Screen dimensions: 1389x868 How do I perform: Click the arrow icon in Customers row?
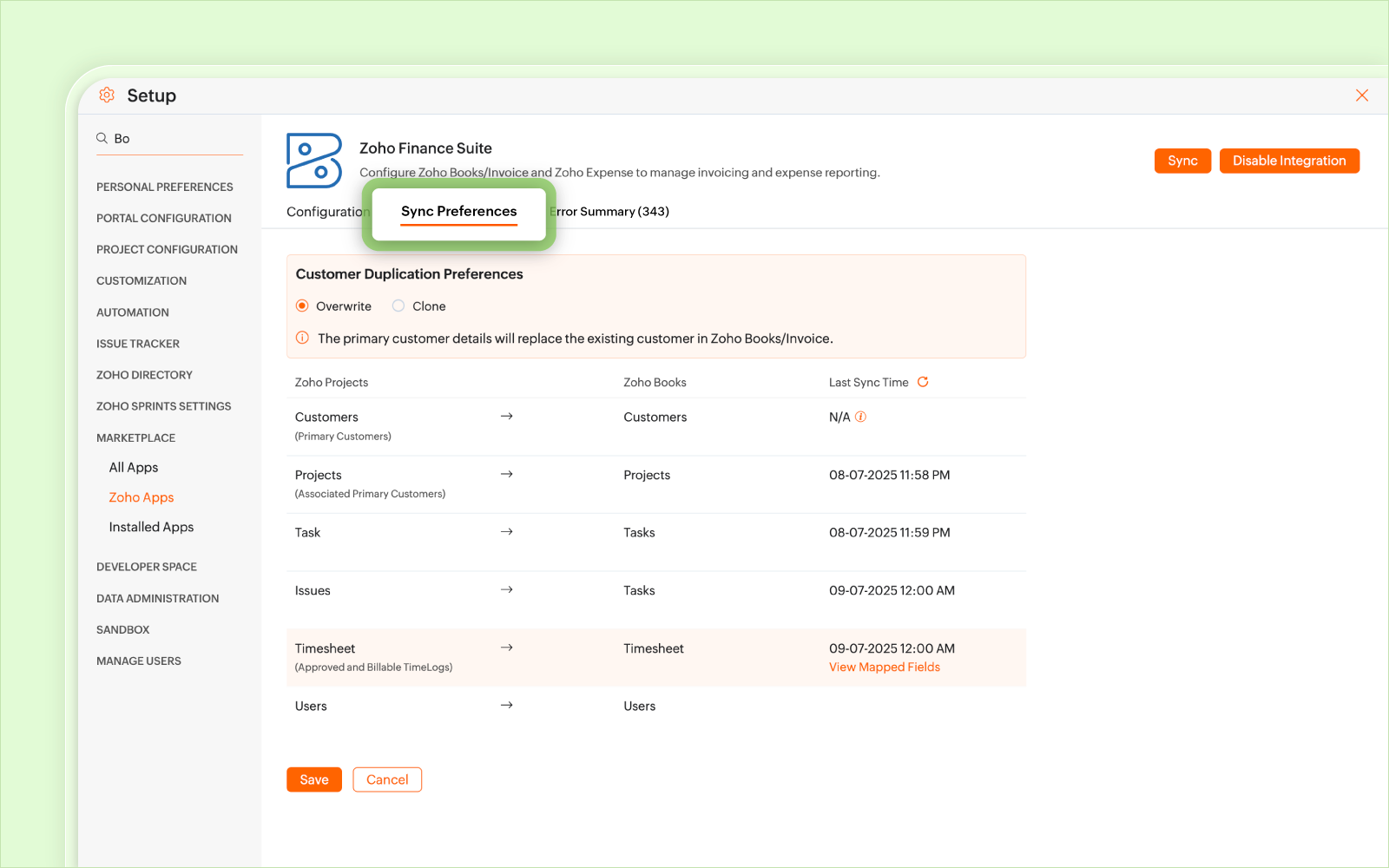point(507,417)
